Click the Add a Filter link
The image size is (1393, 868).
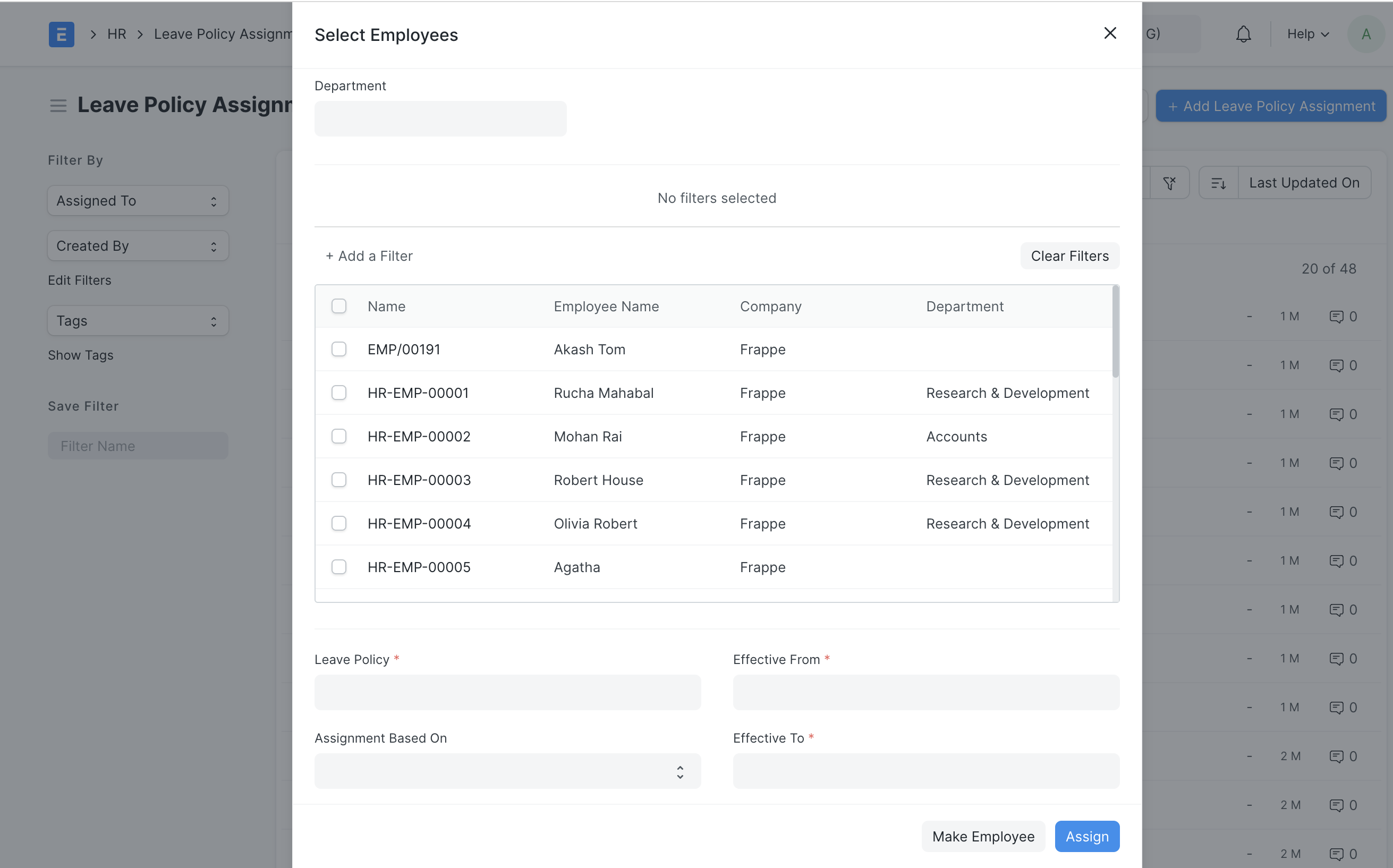click(369, 256)
